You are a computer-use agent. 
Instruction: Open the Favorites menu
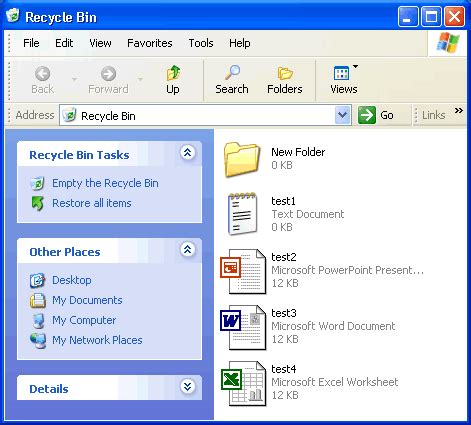[150, 43]
